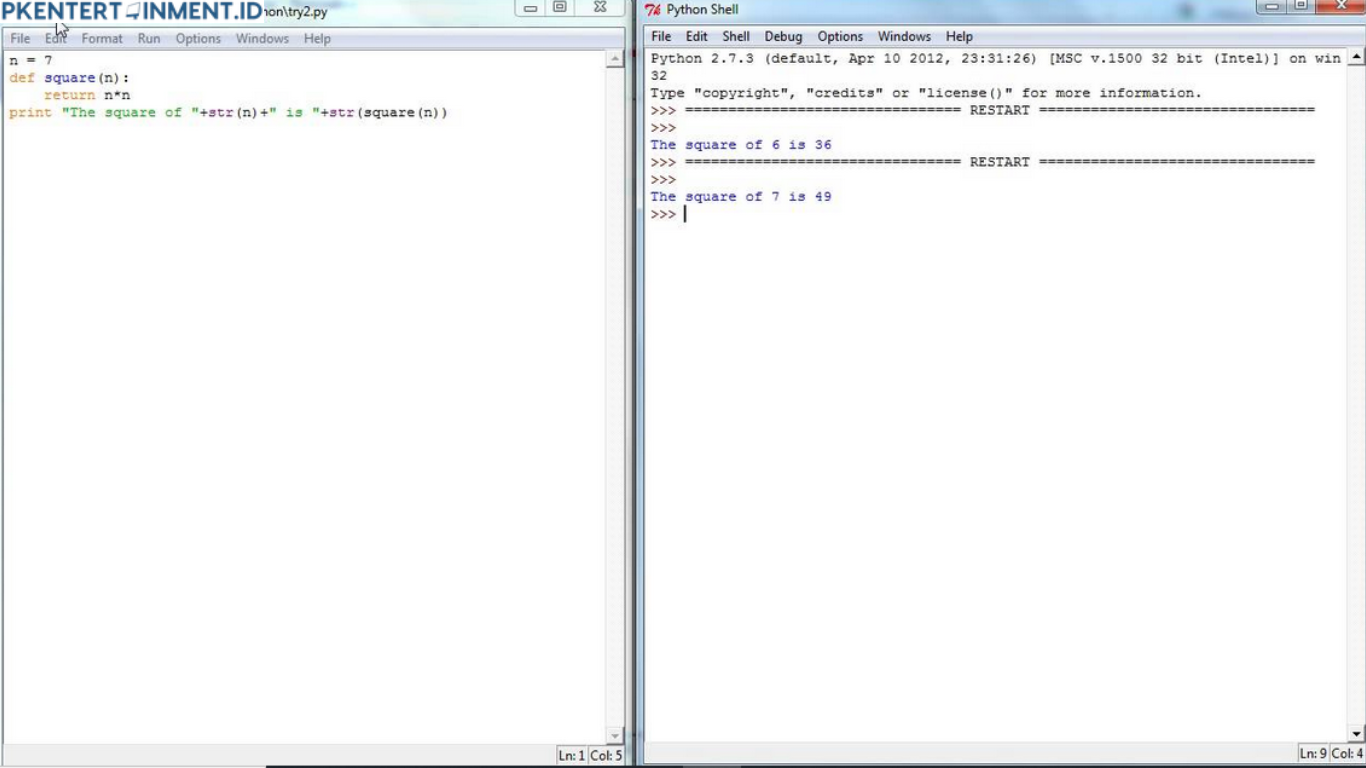Open the Options menu in the editor
This screenshot has height=768, width=1366.
[x=197, y=38]
